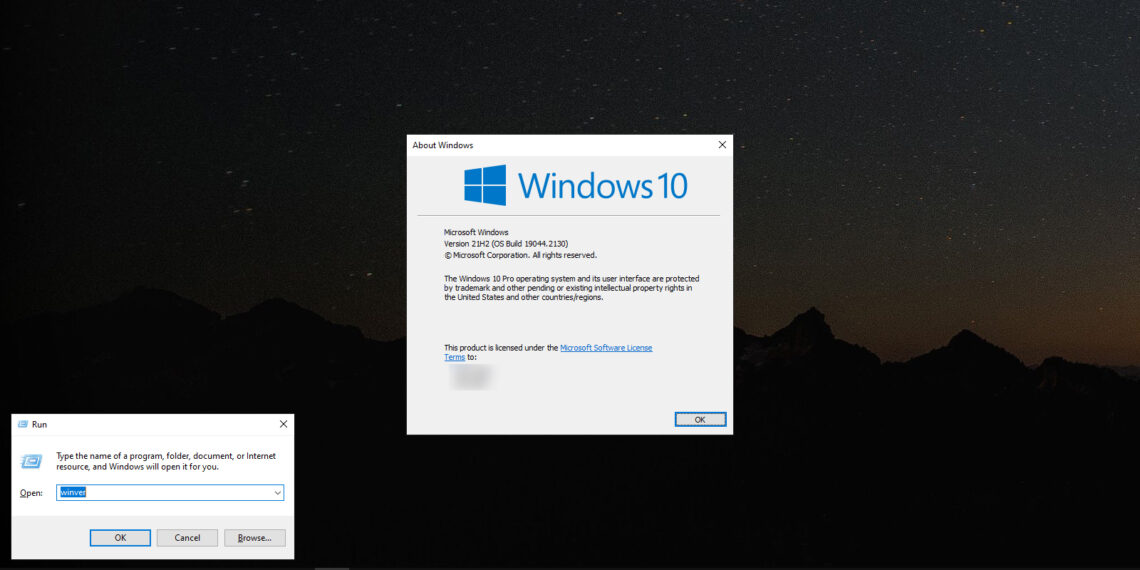Click the Windows 10 Pro trademark paragraph
This screenshot has height=570, width=1140.
571,288
